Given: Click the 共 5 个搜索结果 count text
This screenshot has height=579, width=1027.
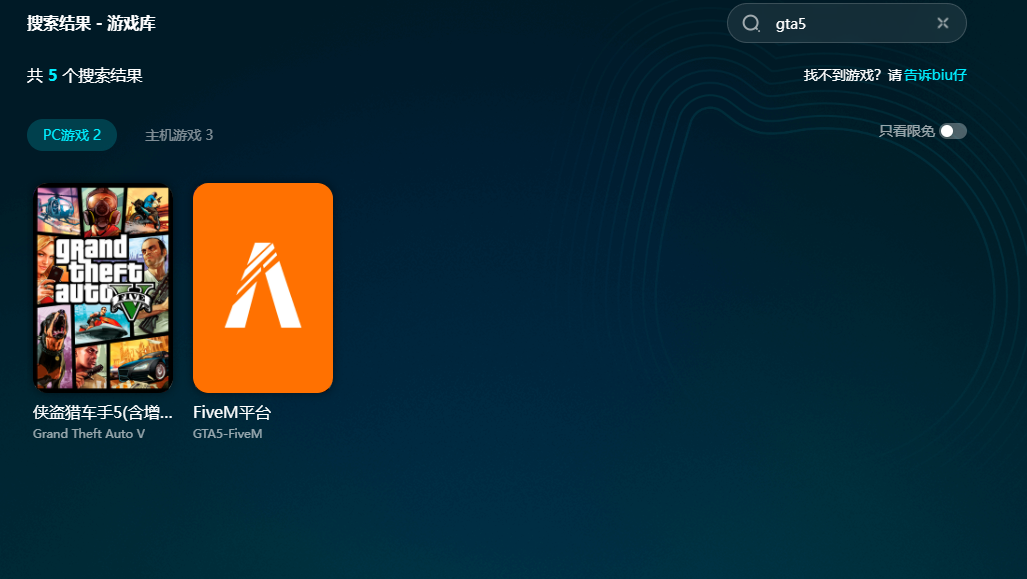Looking at the screenshot, I should click(x=84, y=75).
